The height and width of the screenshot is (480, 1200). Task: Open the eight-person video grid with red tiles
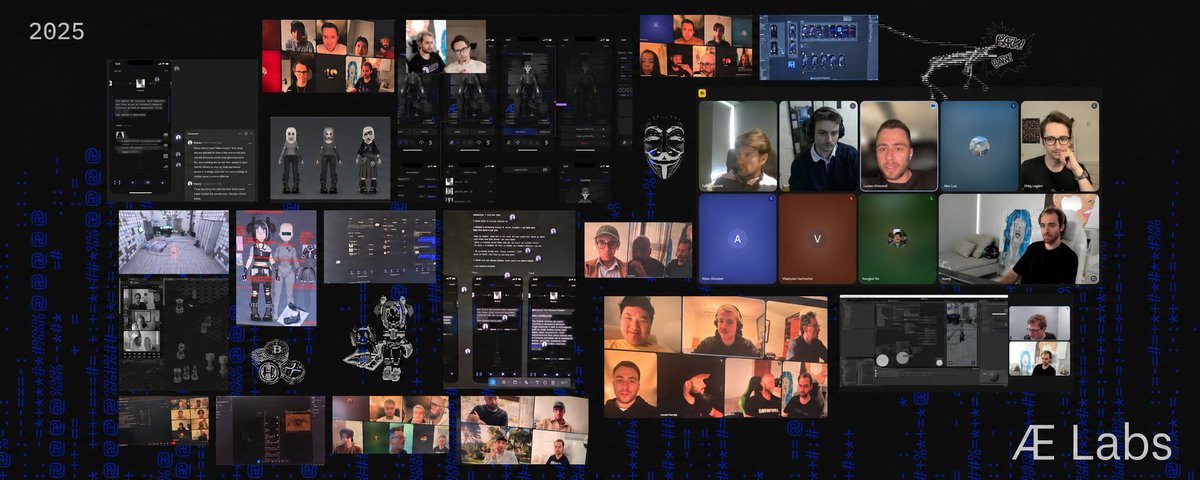click(x=326, y=56)
